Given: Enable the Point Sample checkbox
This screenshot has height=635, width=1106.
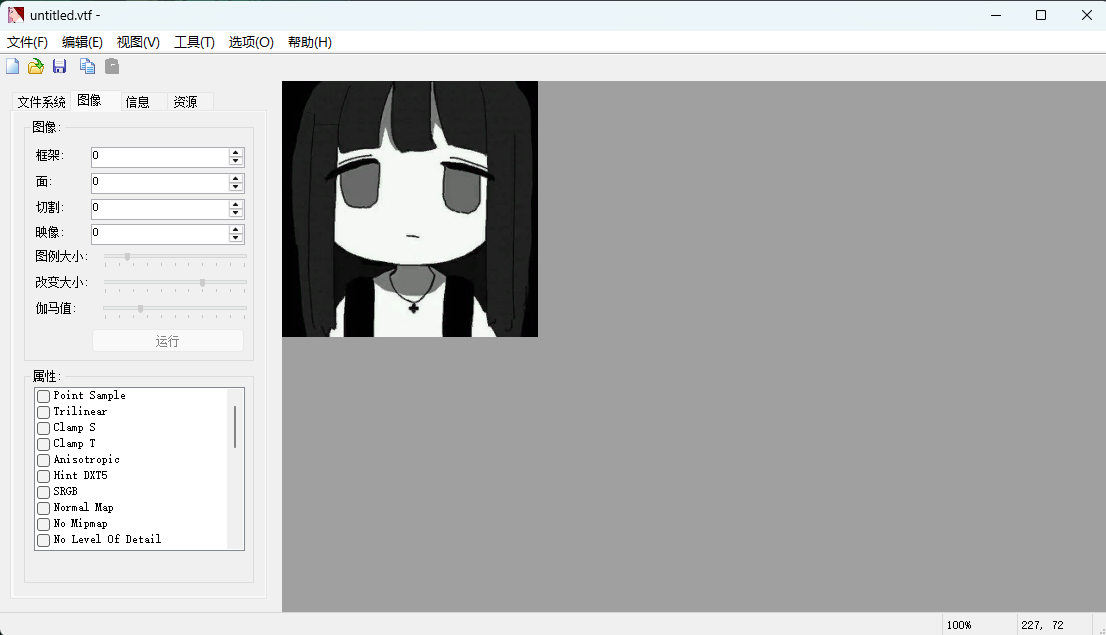Looking at the screenshot, I should (x=43, y=396).
